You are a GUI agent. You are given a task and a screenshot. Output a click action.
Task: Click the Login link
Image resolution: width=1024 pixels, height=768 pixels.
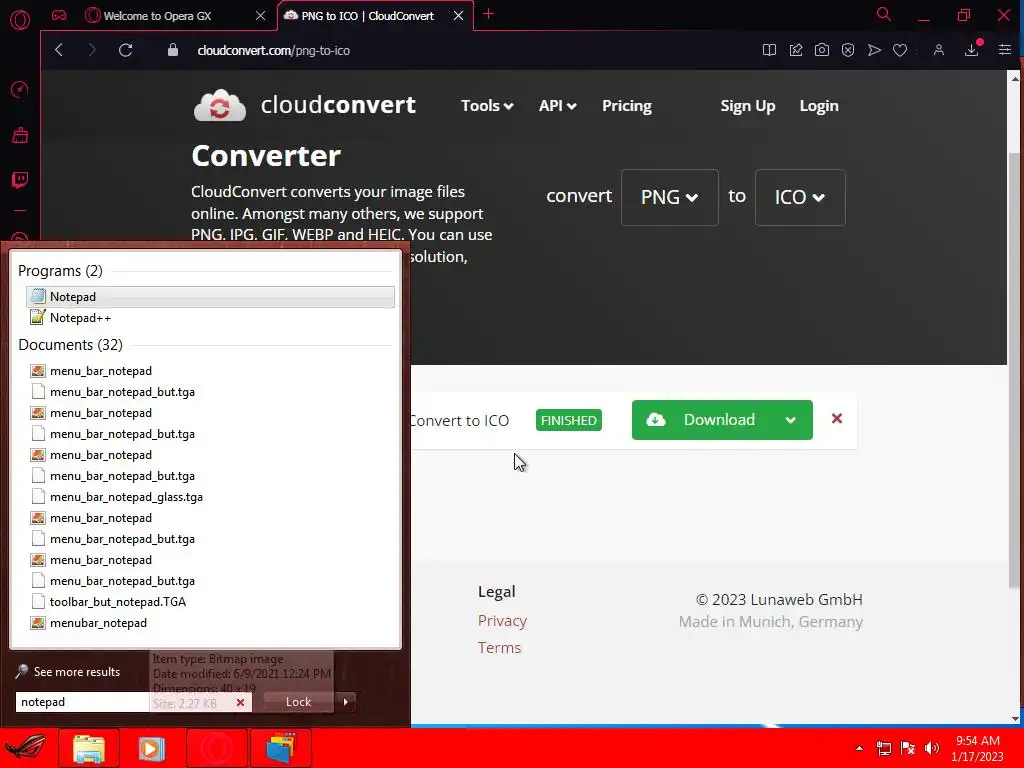coord(819,106)
